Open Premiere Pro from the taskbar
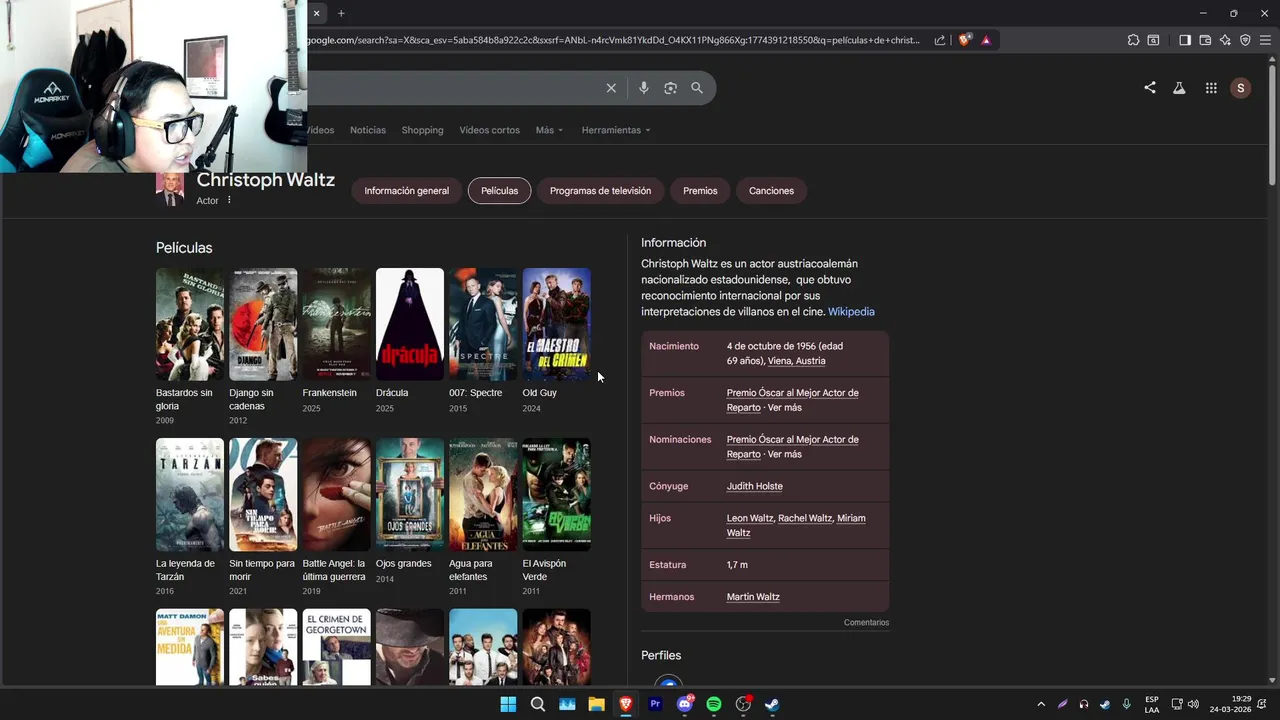1280x720 pixels. [x=655, y=704]
